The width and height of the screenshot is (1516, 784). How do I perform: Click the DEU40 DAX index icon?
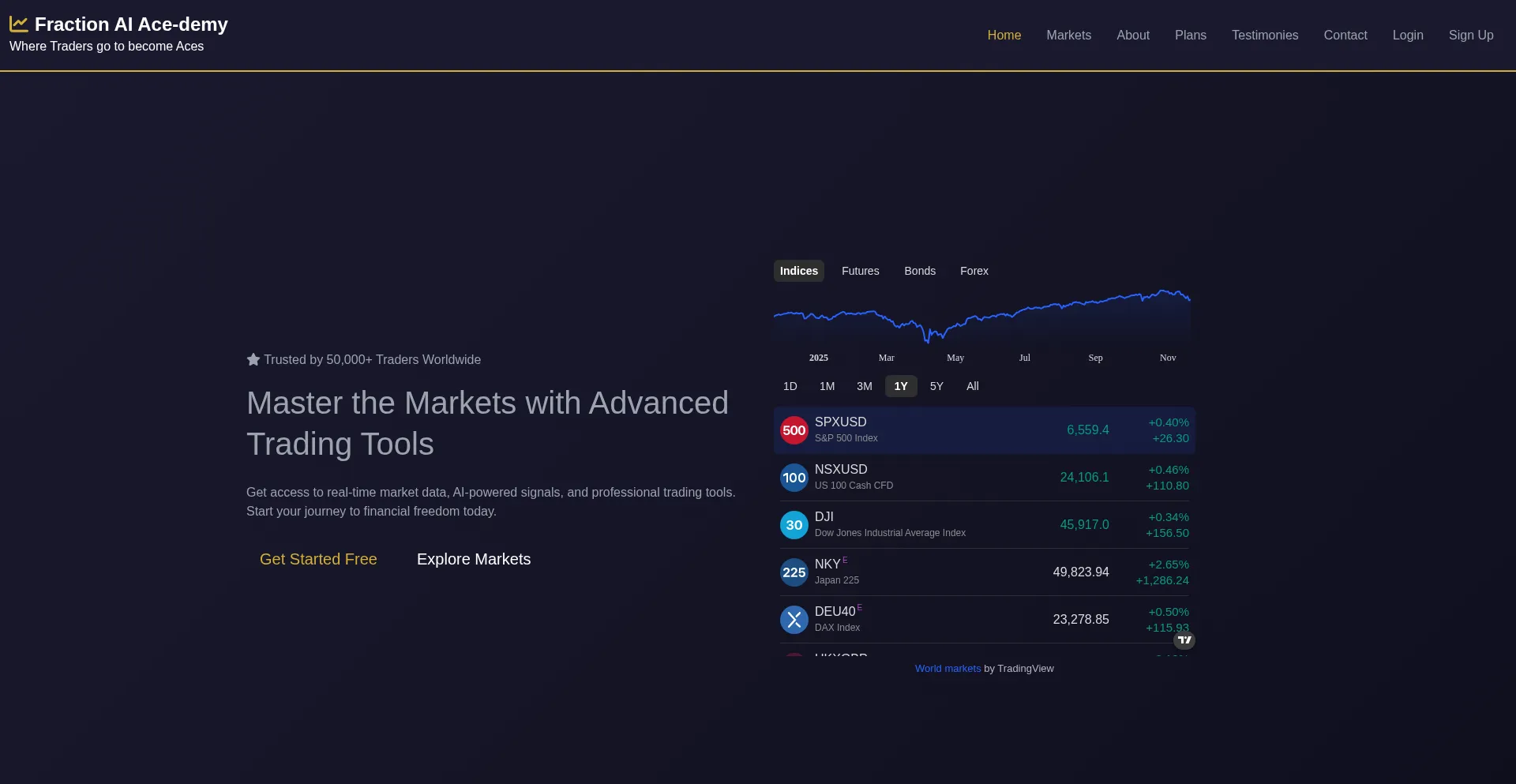point(794,620)
